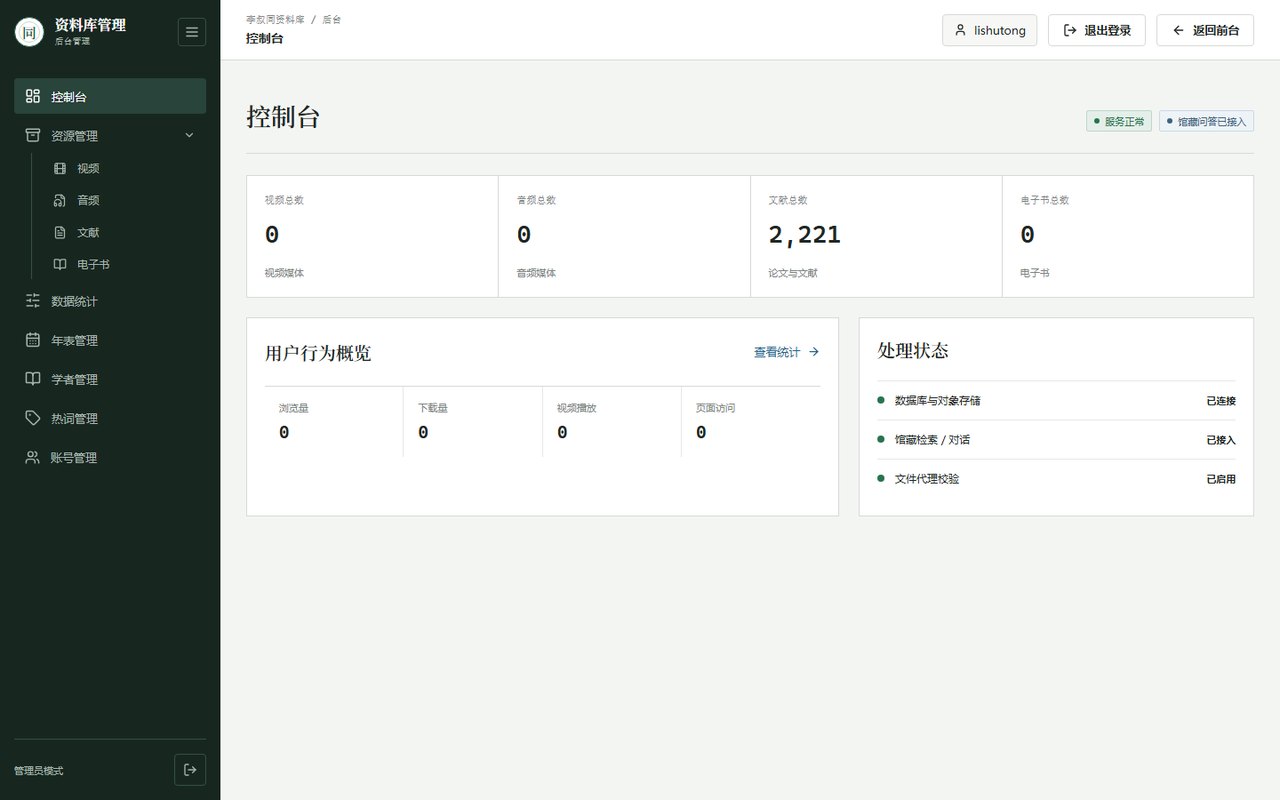Return to the front site via 返回前台
1280x800 pixels.
tap(1205, 30)
